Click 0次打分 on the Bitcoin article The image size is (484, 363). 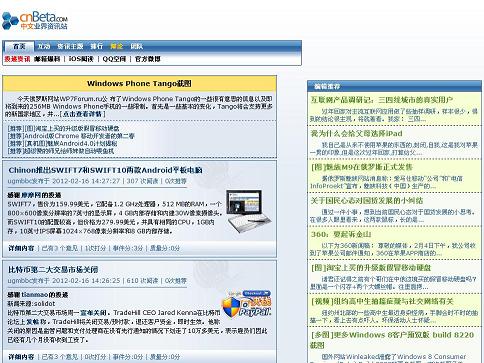point(95,357)
